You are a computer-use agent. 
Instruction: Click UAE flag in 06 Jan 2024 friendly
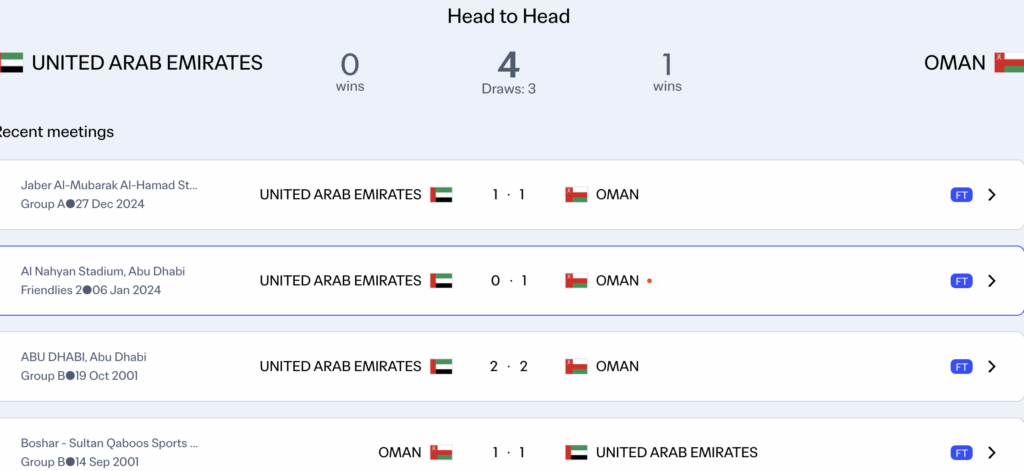441,281
